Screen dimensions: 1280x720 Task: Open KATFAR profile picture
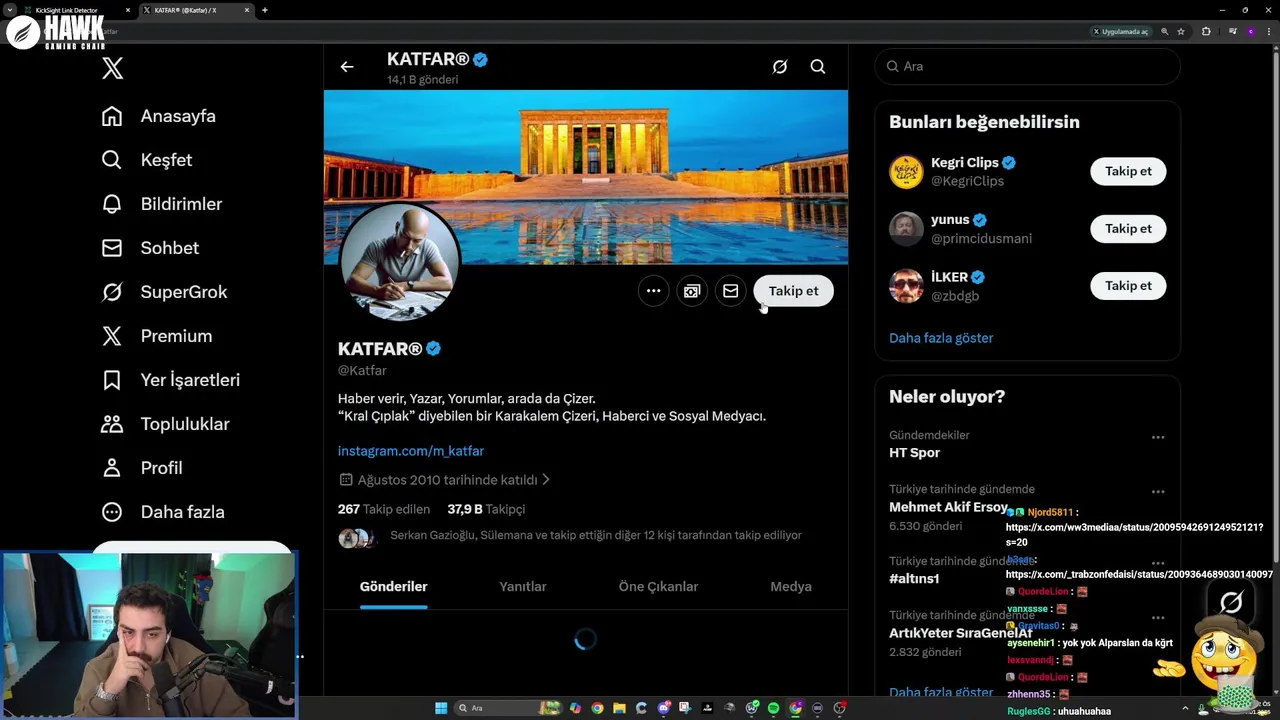pos(400,262)
